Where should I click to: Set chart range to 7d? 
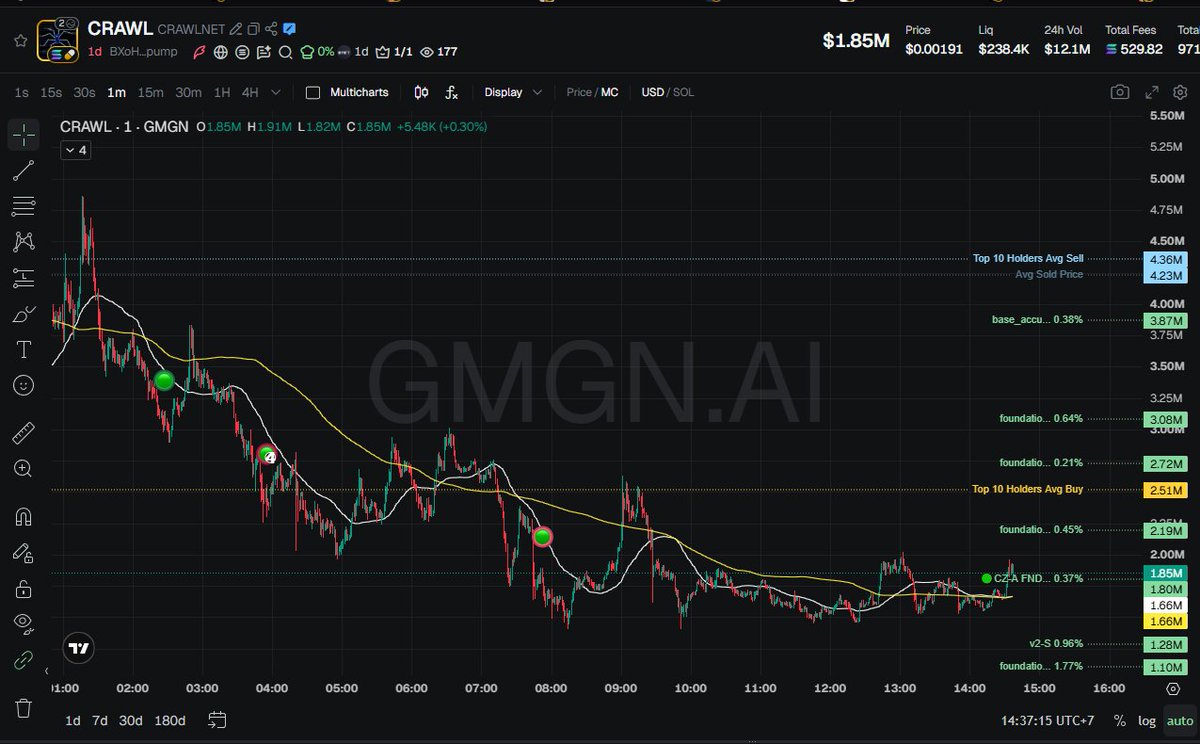pyautogui.click(x=100, y=720)
